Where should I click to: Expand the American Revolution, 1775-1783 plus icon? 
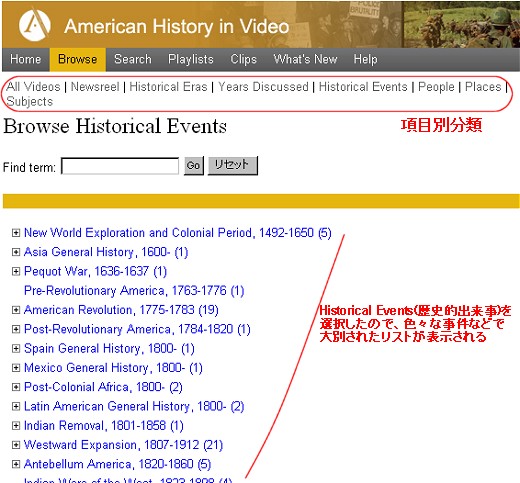[x=16, y=310]
